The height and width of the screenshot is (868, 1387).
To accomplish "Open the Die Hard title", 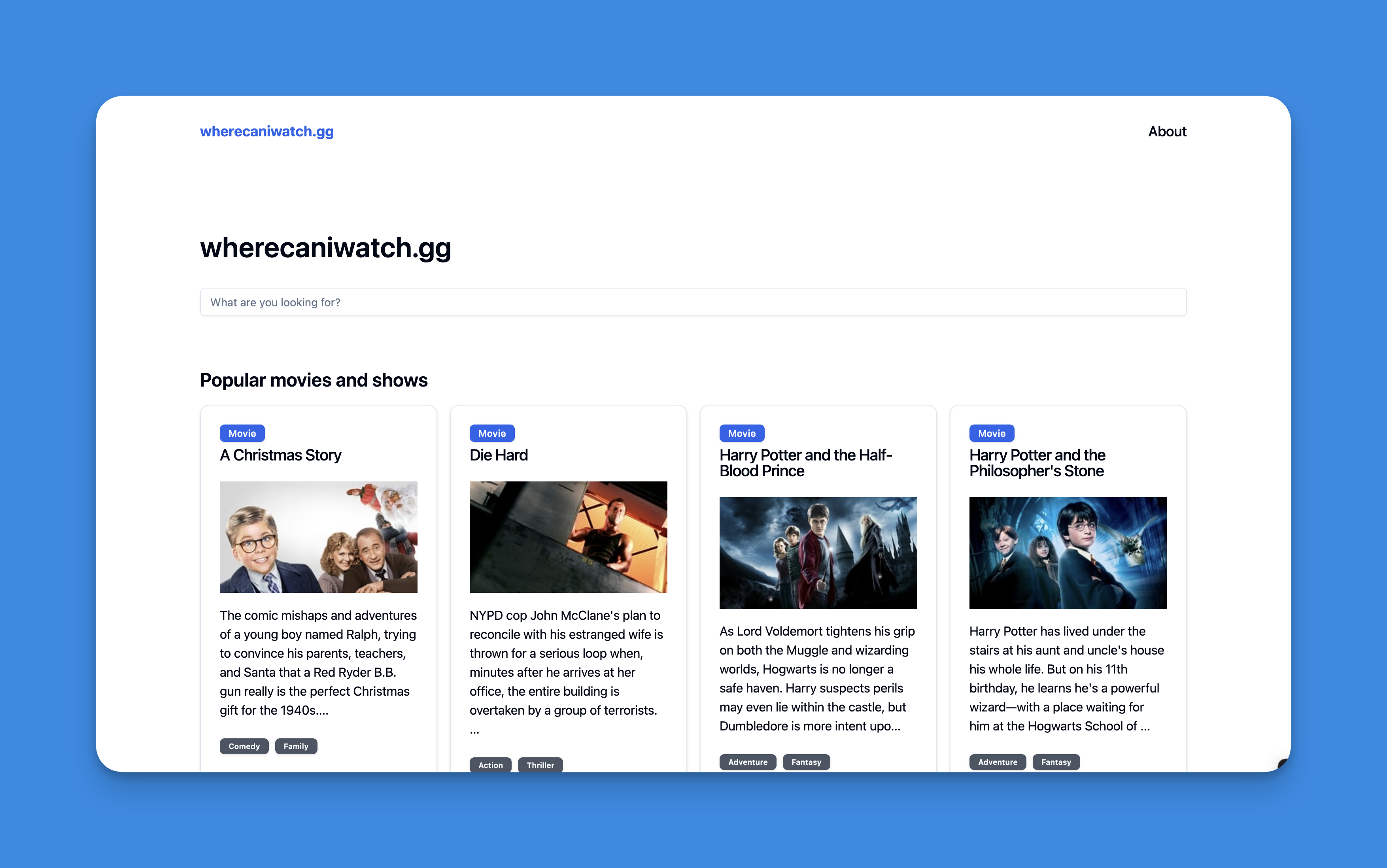I will coord(498,455).
